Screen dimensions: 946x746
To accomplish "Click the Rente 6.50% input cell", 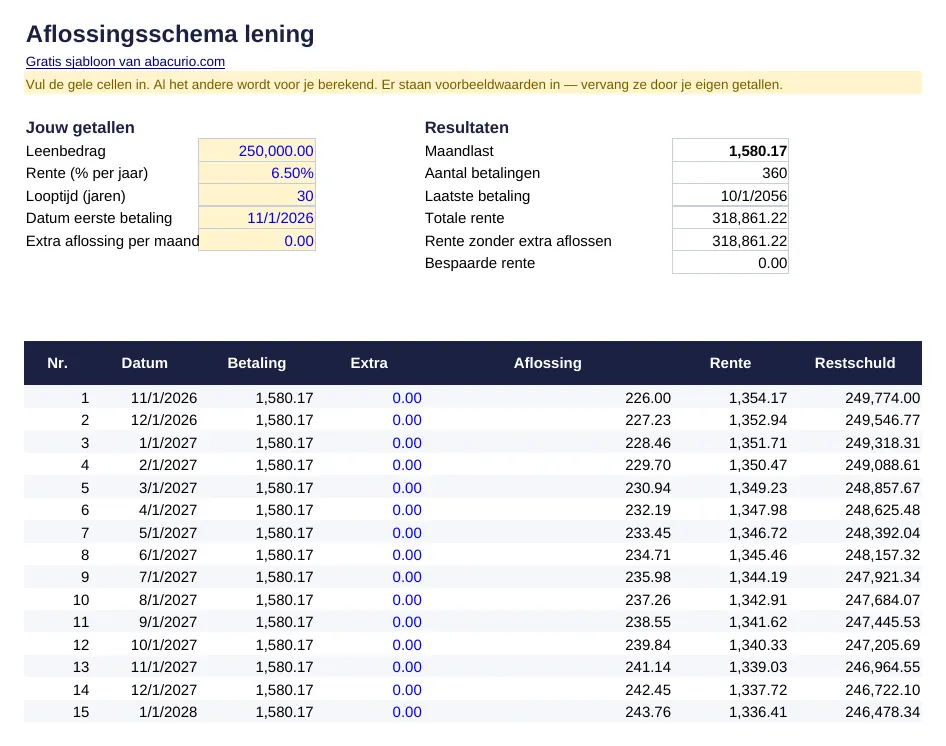I will tap(257, 173).
